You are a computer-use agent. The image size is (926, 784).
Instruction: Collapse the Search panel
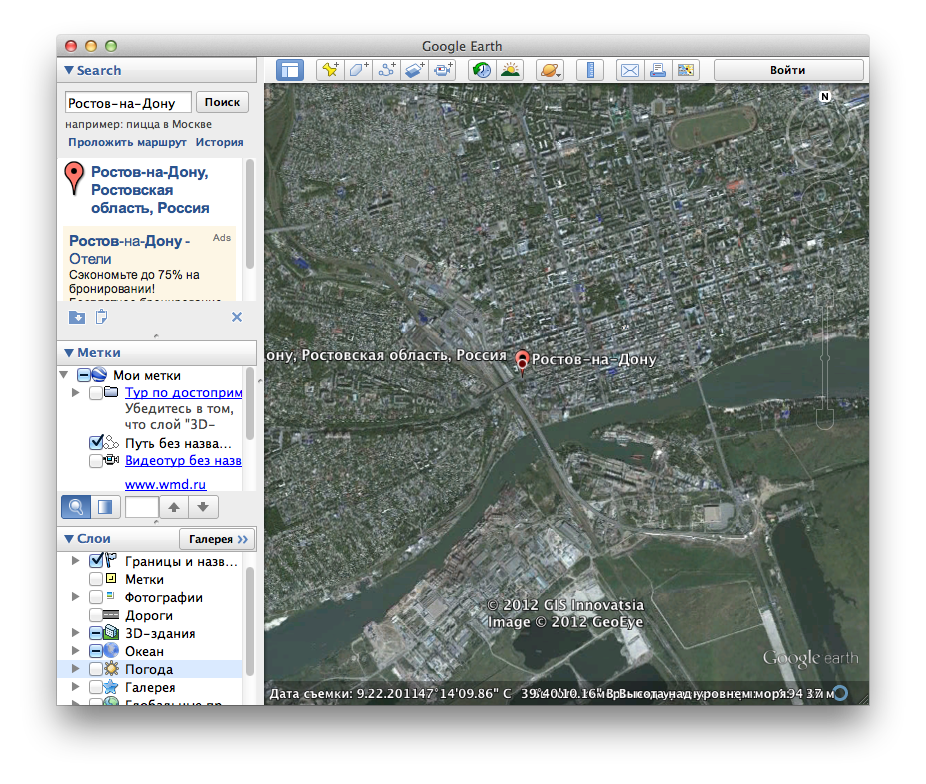(69, 70)
